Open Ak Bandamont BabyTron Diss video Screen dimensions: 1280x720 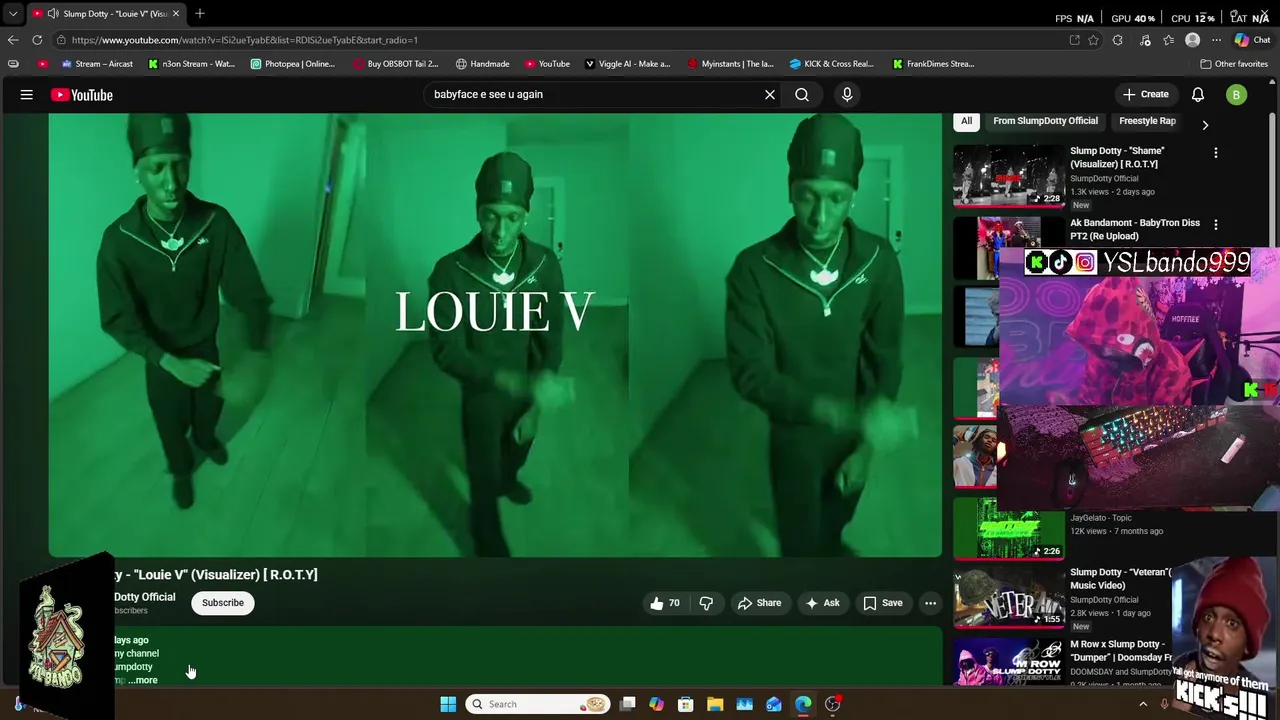(x=1134, y=229)
